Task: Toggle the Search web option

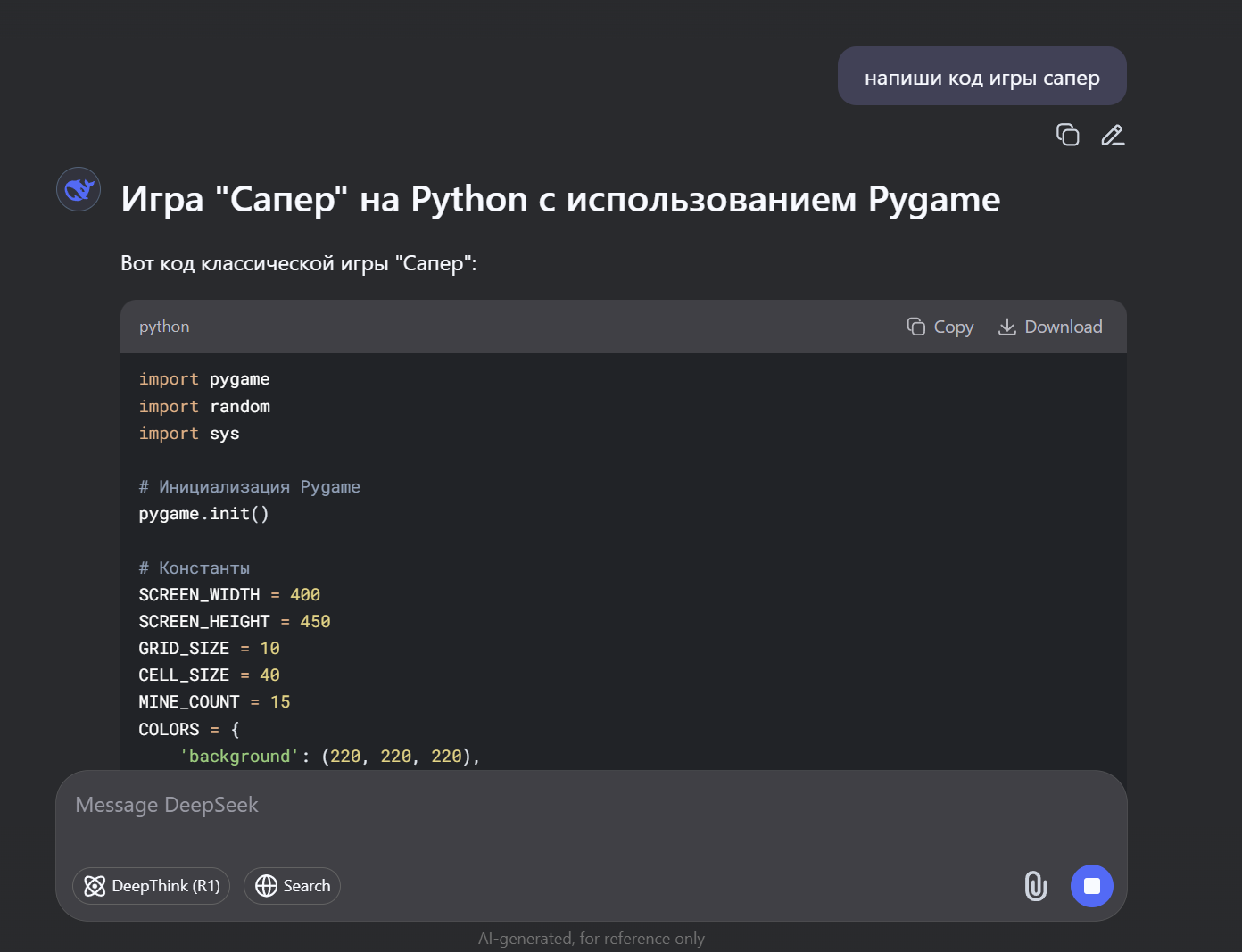Action: pyautogui.click(x=292, y=886)
